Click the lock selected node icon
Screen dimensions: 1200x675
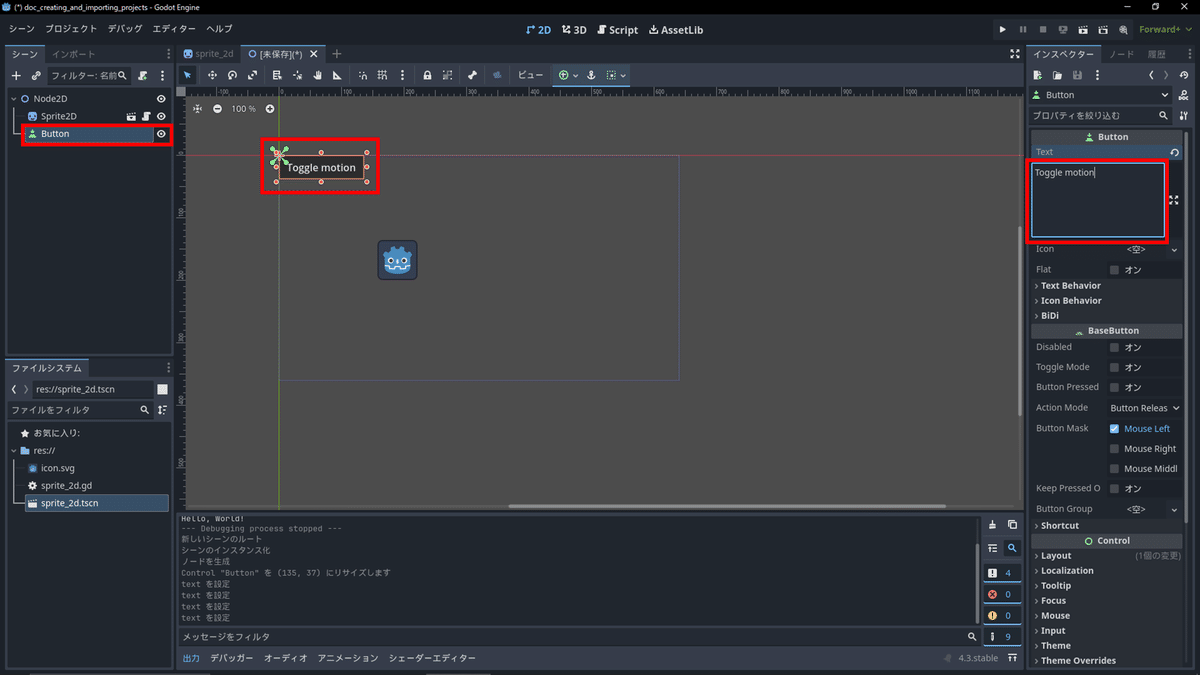[x=427, y=75]
